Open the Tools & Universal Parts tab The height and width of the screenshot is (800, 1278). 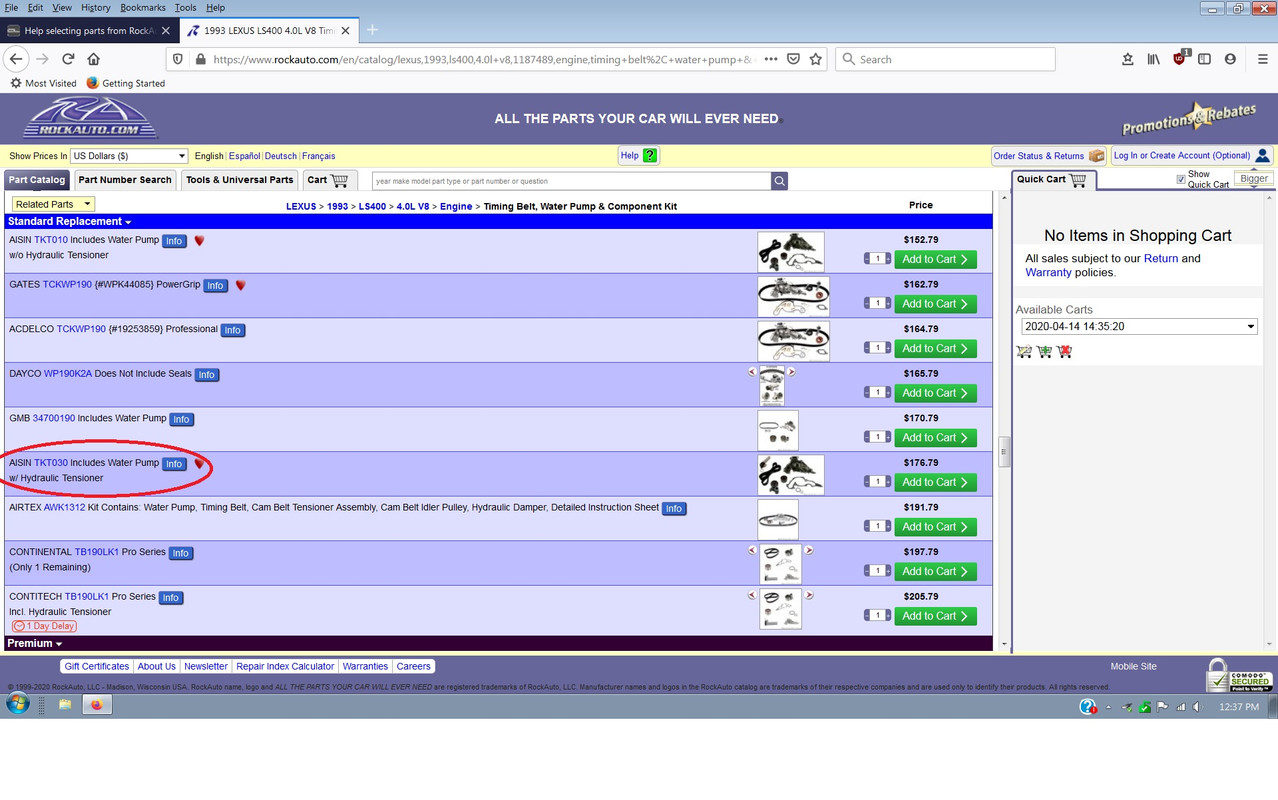coord(240,180)
